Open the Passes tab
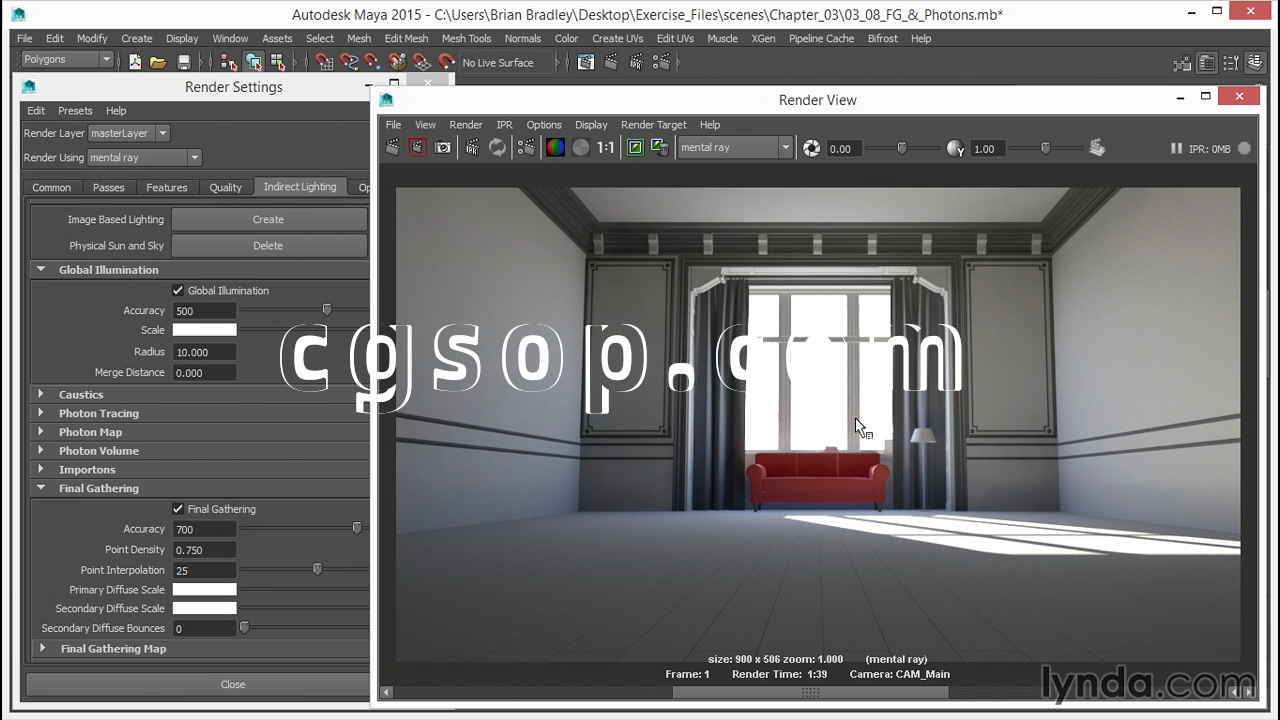The image size is (1280, 720). tap(108, 187)
